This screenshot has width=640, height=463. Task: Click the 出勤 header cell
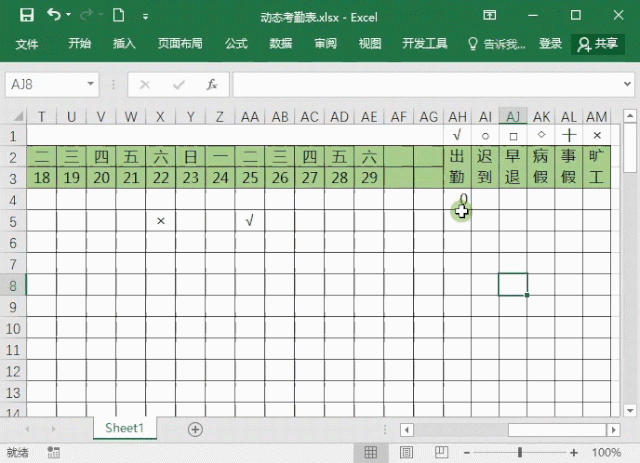coord(458,167)
